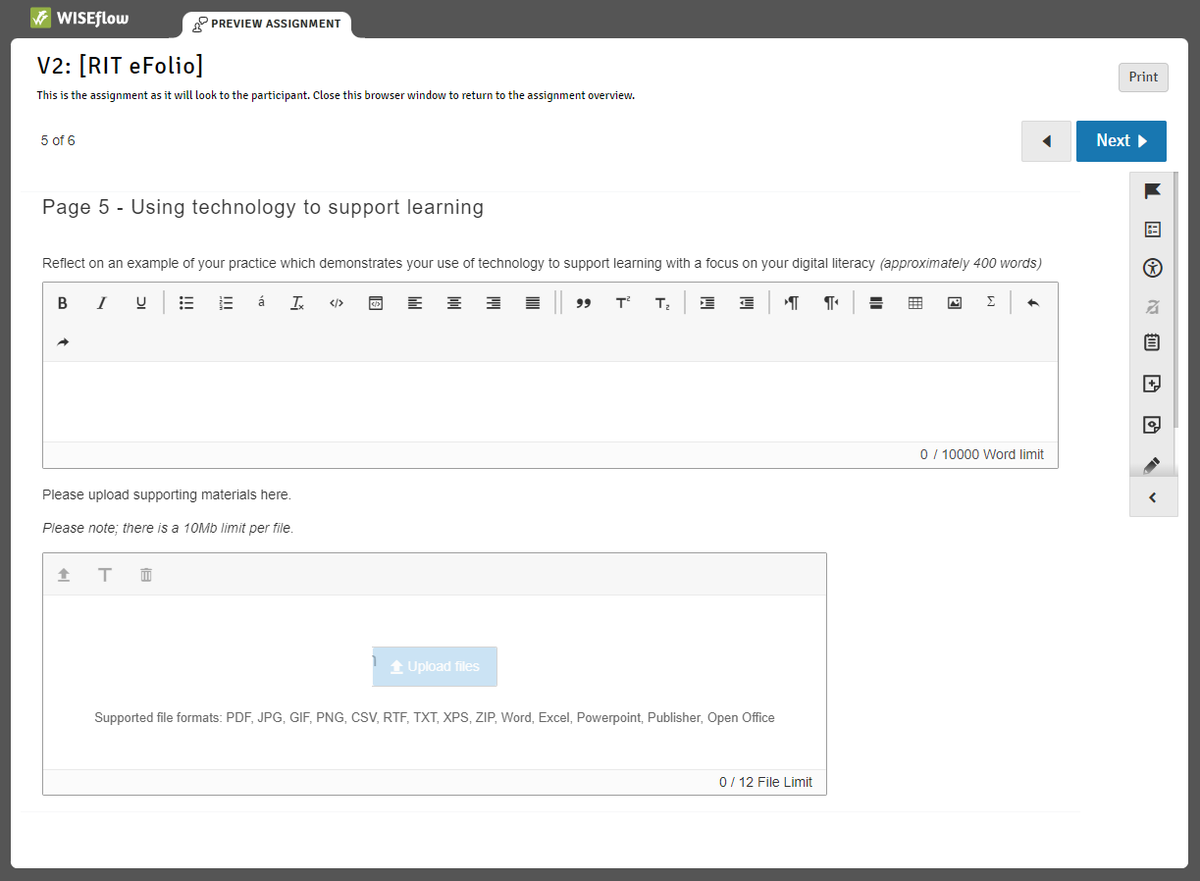Click the upload icon in file toolbar
This screenshot has height=881, width=1200.
point(64,575)
